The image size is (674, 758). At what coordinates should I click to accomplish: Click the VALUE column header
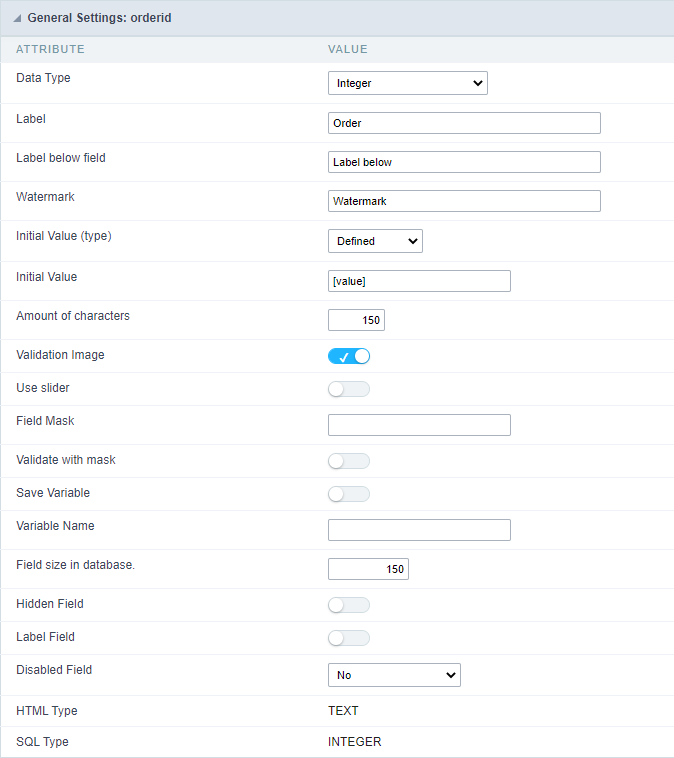coord(348,49)
